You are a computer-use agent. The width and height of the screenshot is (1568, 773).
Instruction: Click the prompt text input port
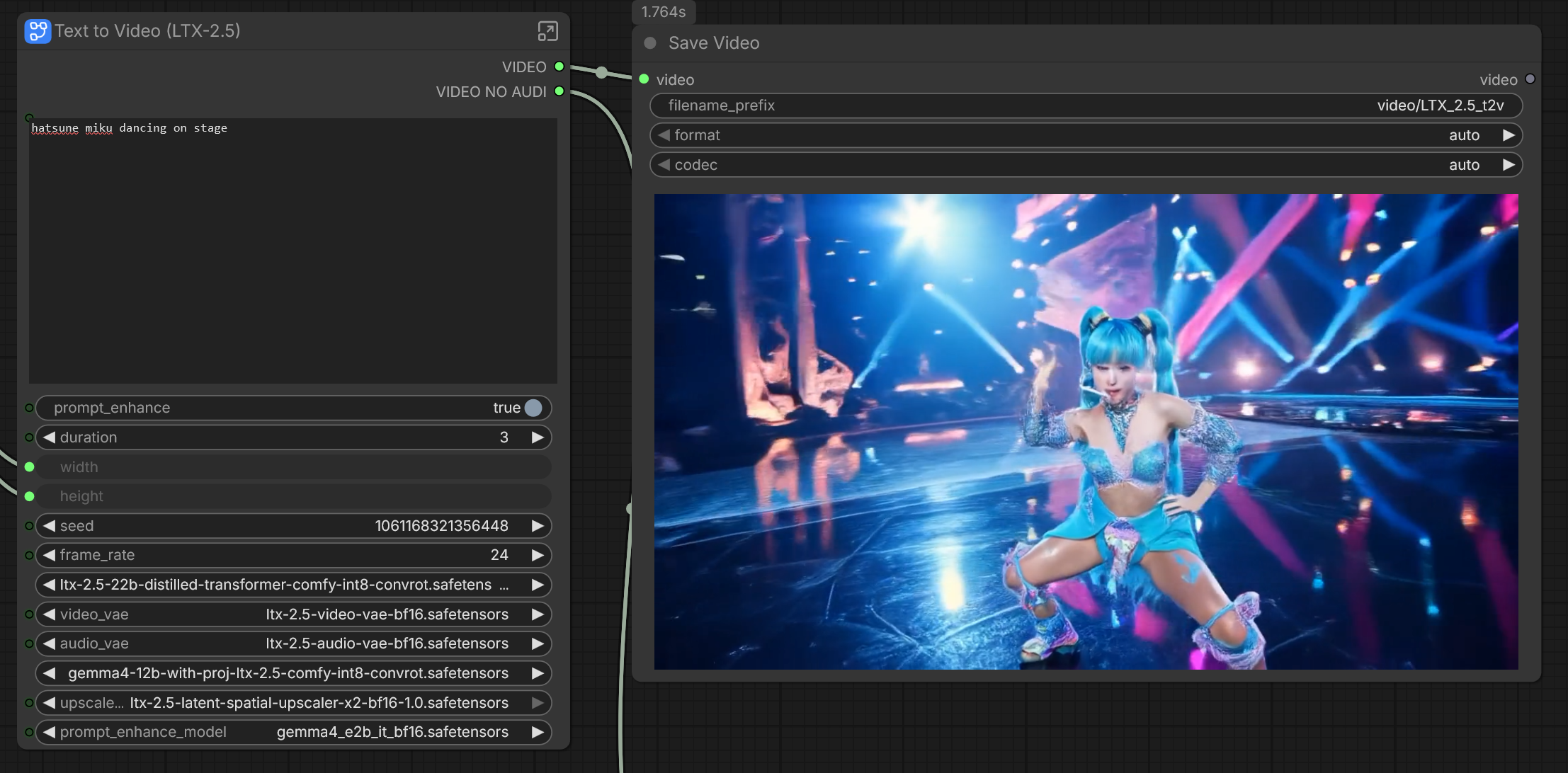(29, 118)
